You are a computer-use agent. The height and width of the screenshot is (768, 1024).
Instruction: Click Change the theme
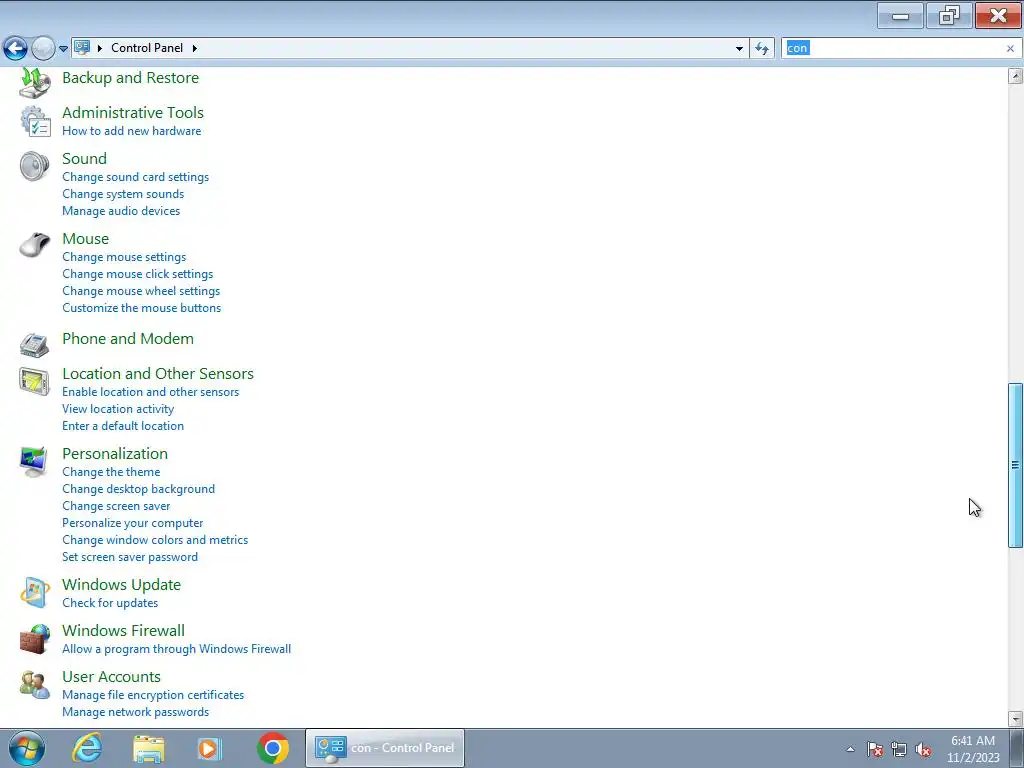point(111,472)
